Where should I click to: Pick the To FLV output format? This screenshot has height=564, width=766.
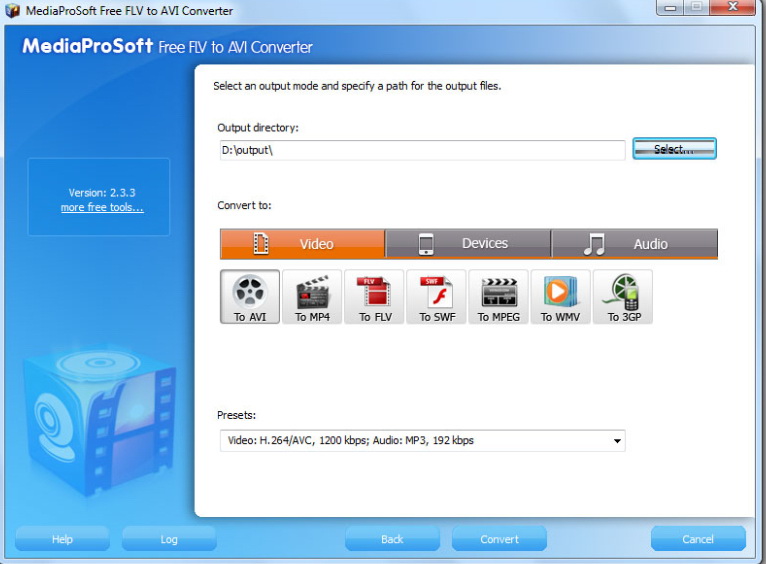click(374, 296)
